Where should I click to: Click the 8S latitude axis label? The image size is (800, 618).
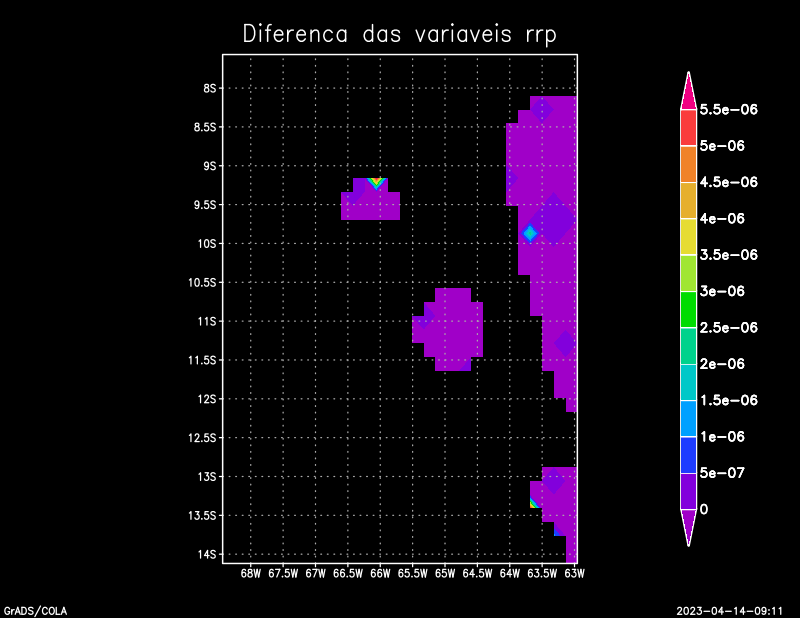tap(210, 88)
